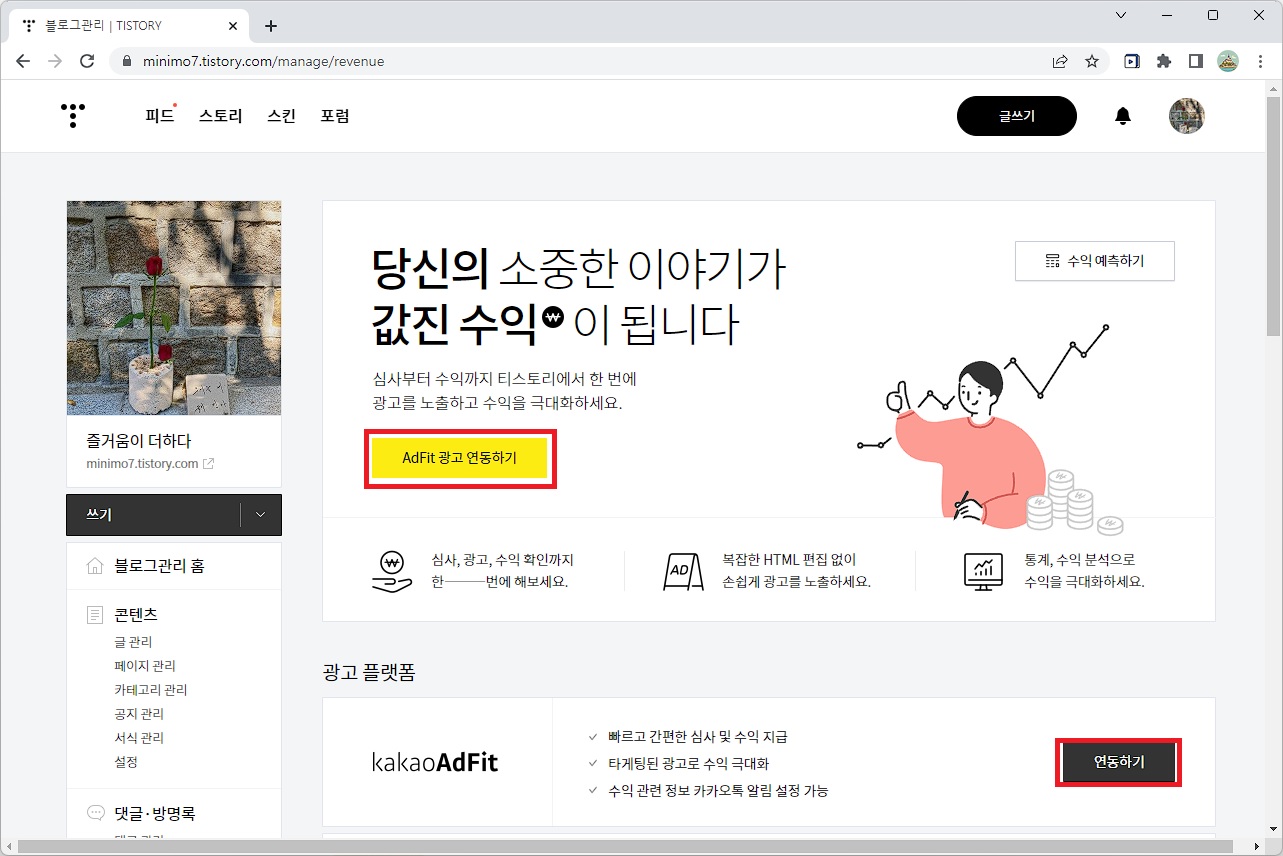Open a new browser tab
This screenshot has height=856, width=1283.
[271, 26]
